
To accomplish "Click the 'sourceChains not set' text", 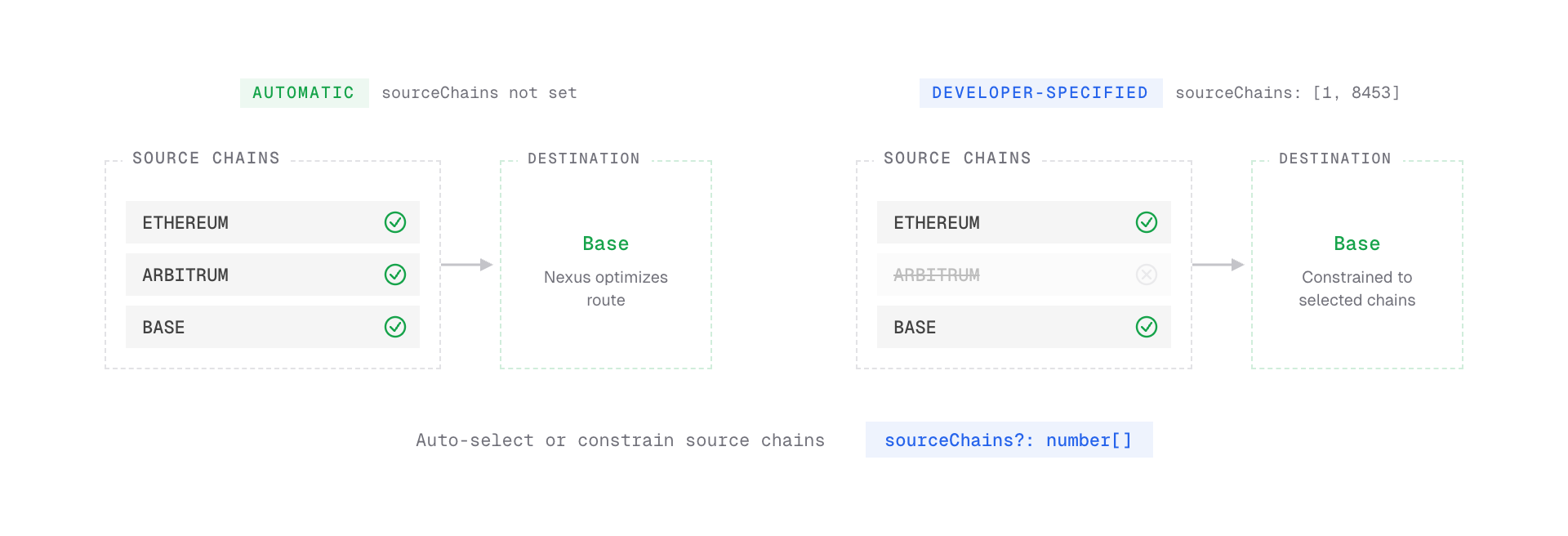I will click(479, 93).
